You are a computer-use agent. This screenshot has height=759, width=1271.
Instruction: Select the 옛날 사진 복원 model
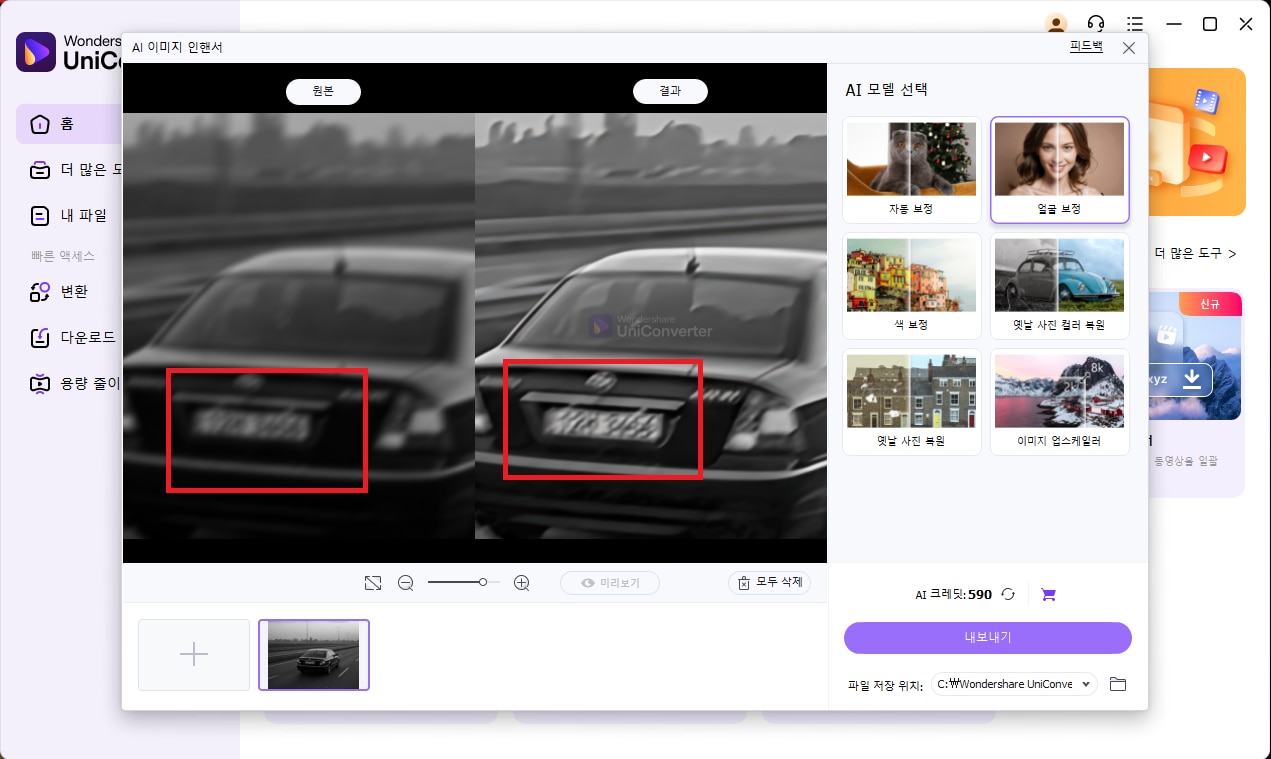(x=912, y=402)
